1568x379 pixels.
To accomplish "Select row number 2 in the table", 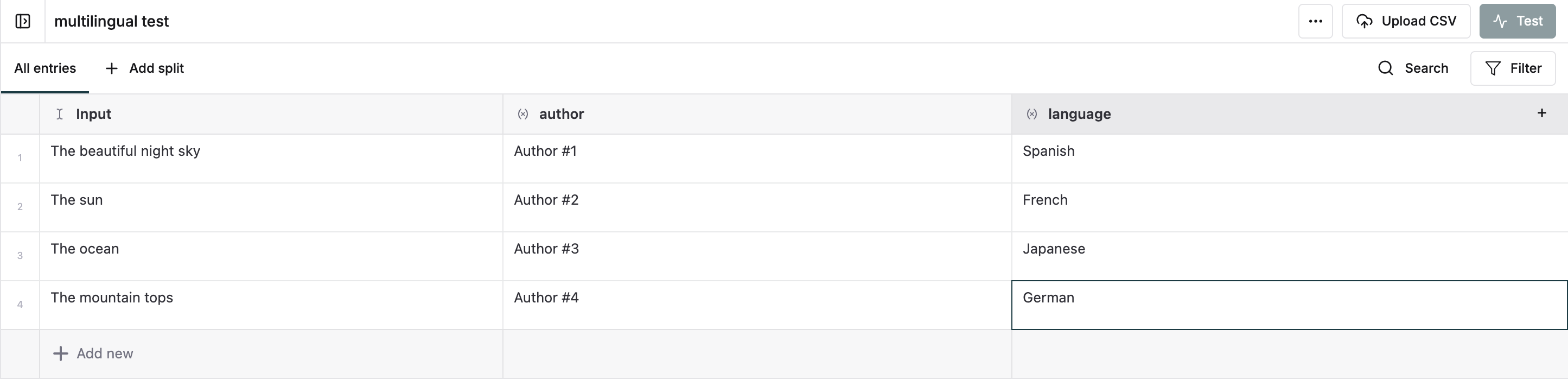I will 20,207.
